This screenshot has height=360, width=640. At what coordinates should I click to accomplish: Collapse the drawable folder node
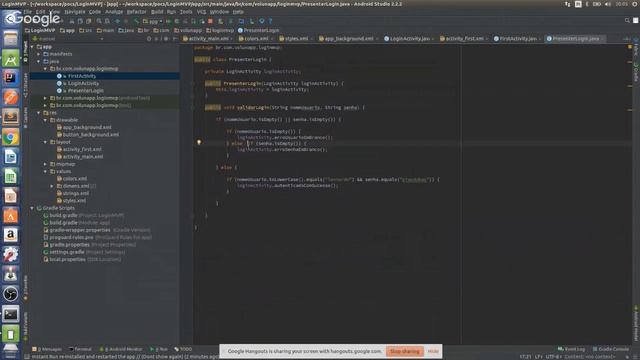[x=45, y=120]
